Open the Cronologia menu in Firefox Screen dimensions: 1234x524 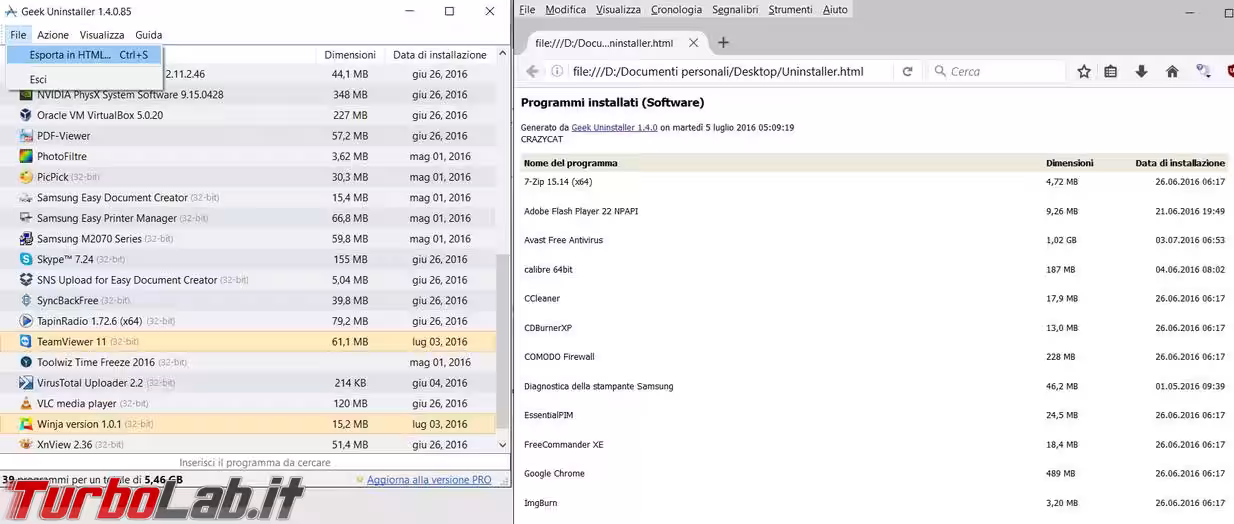coord(676,10)
